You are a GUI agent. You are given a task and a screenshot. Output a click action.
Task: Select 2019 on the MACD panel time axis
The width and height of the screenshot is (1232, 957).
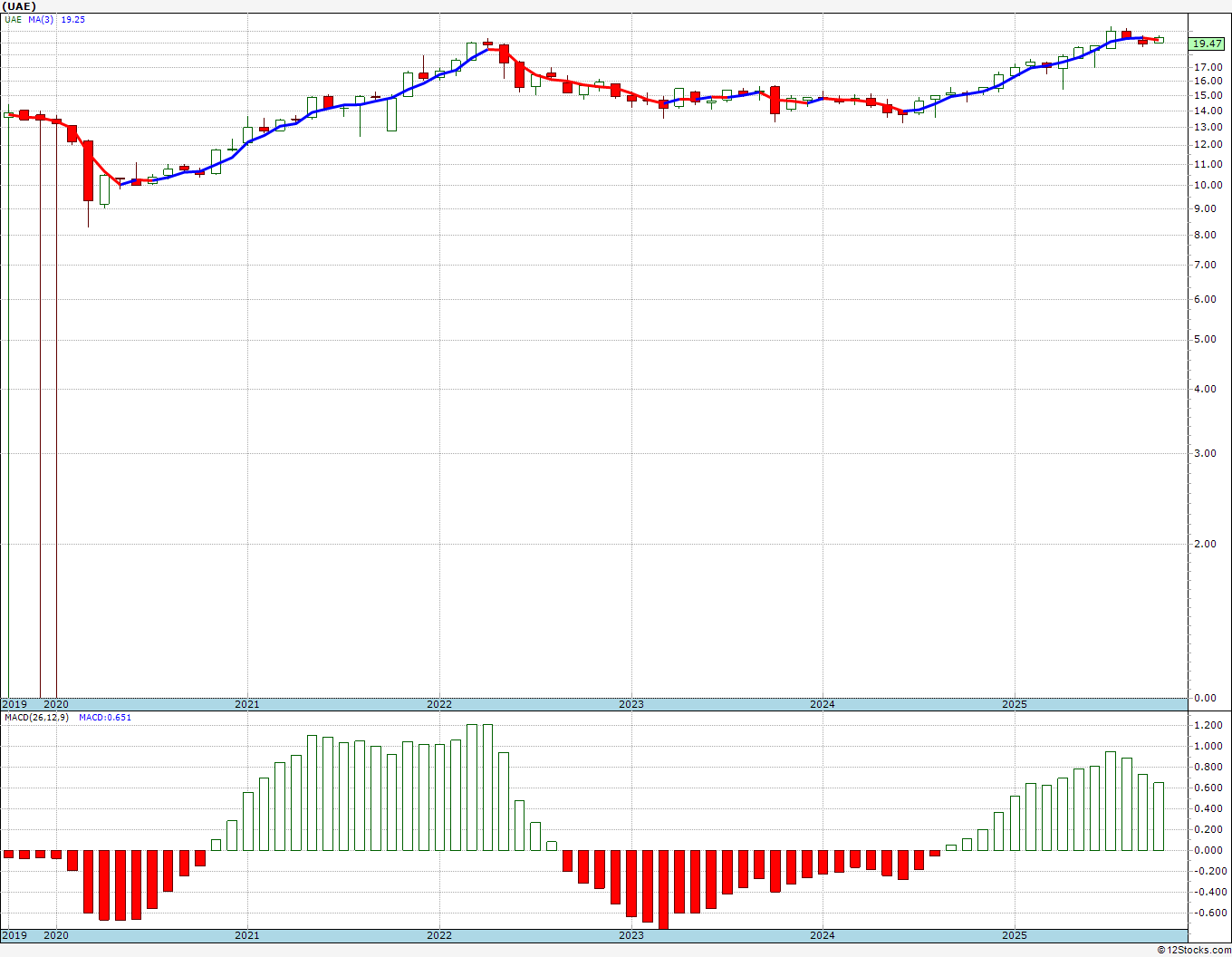point(14,935)
